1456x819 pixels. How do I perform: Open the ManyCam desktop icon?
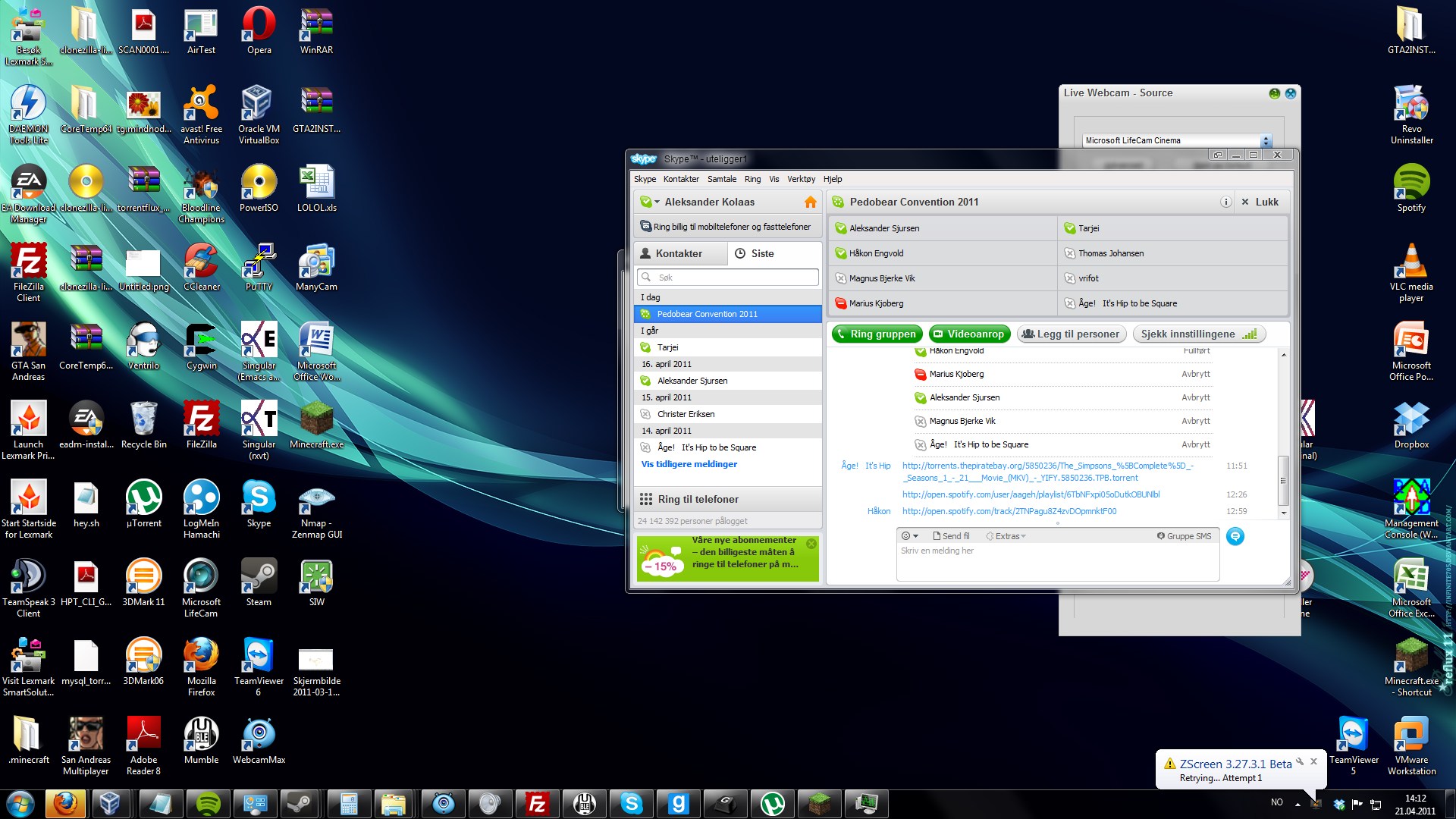click(316, 268)
